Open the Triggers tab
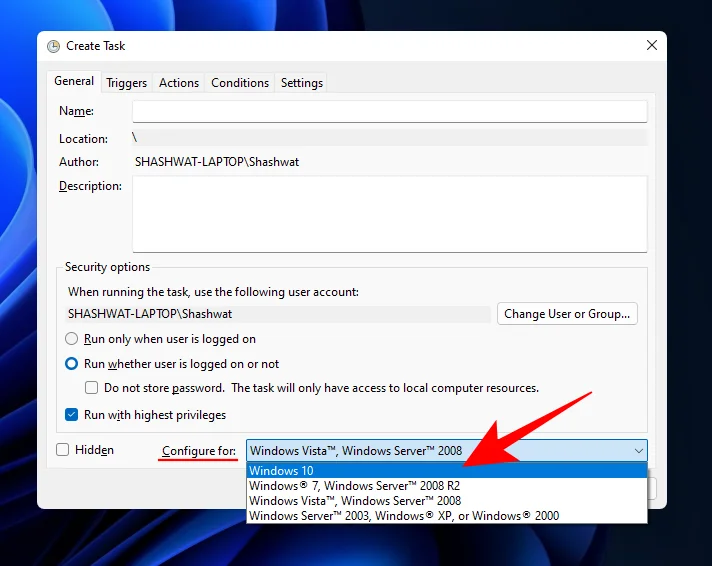Screen dimensions: 712x566 click(x=126, y=83)
